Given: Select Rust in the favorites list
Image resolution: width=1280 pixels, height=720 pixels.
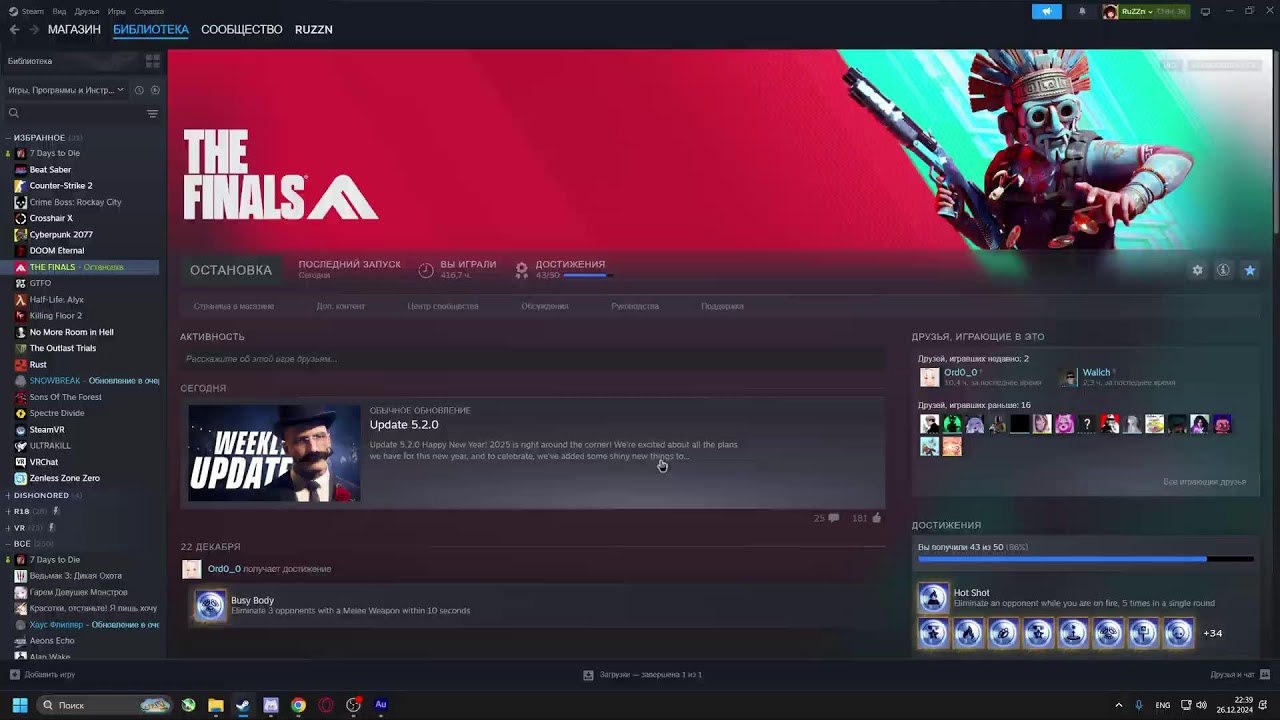Looking at the screenshot, I should coord(38,365).
